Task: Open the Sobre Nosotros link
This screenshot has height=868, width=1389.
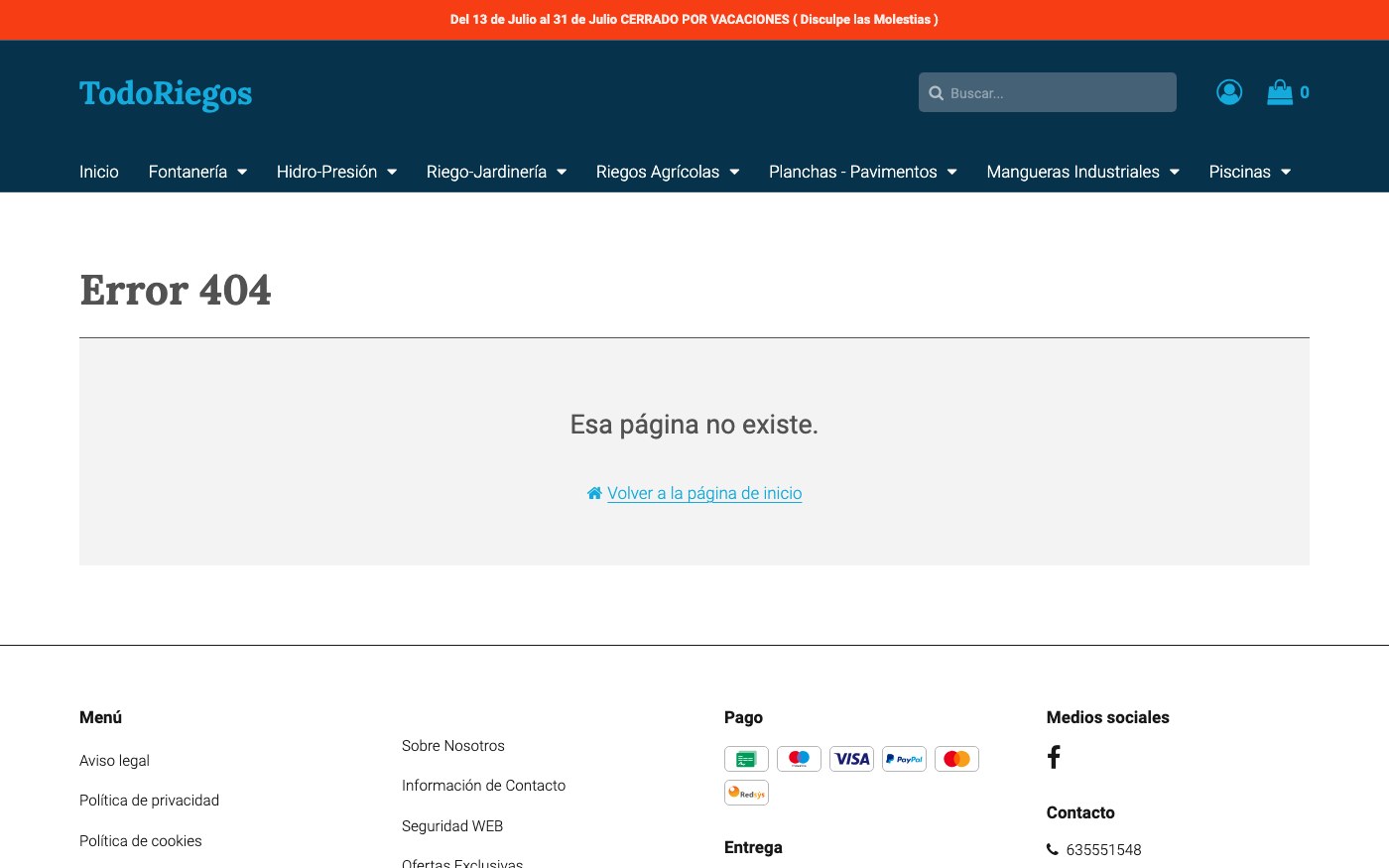Action: [x=453, y=746]
